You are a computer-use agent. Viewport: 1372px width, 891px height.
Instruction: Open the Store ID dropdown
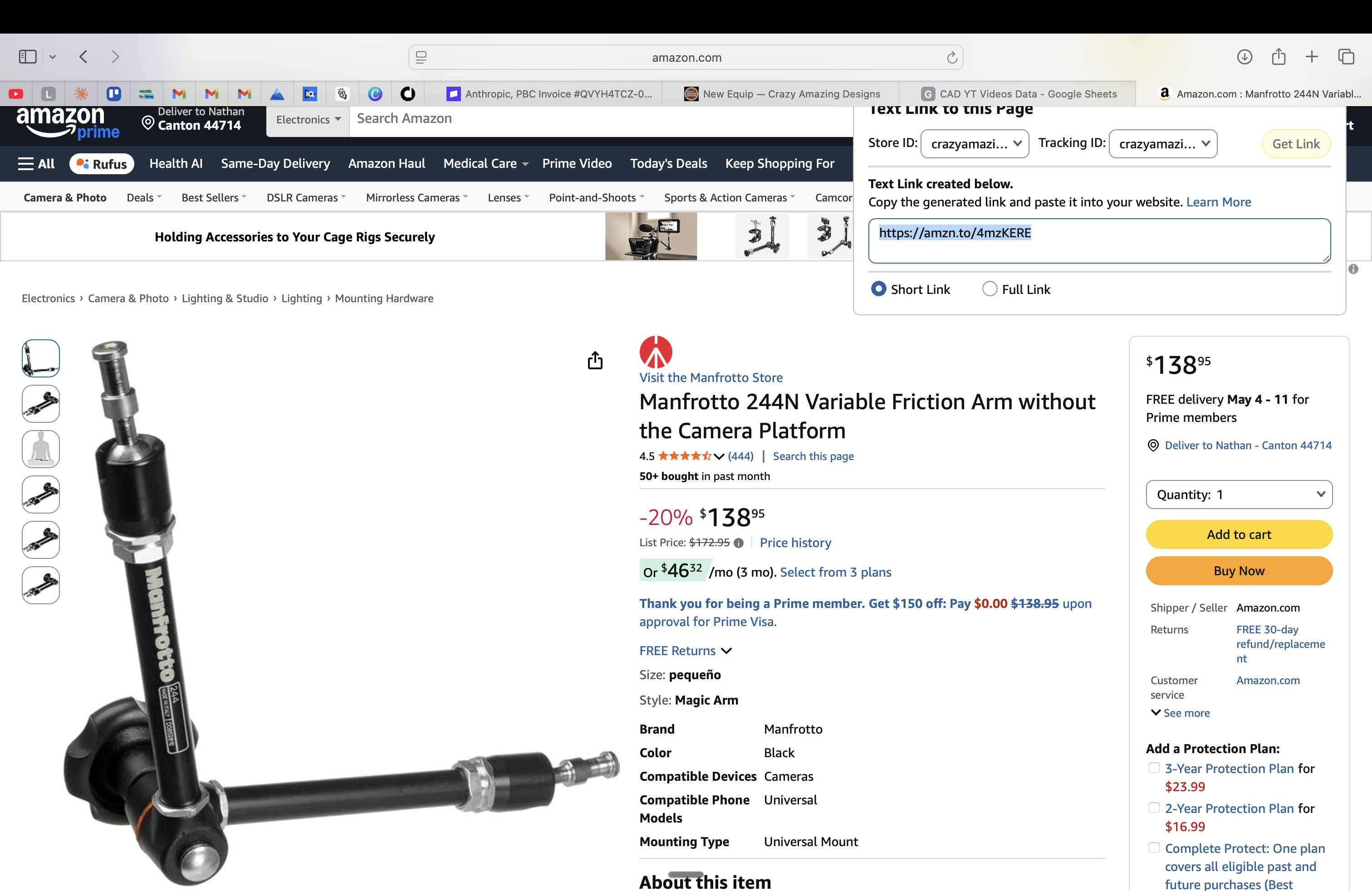click(975, 143)
